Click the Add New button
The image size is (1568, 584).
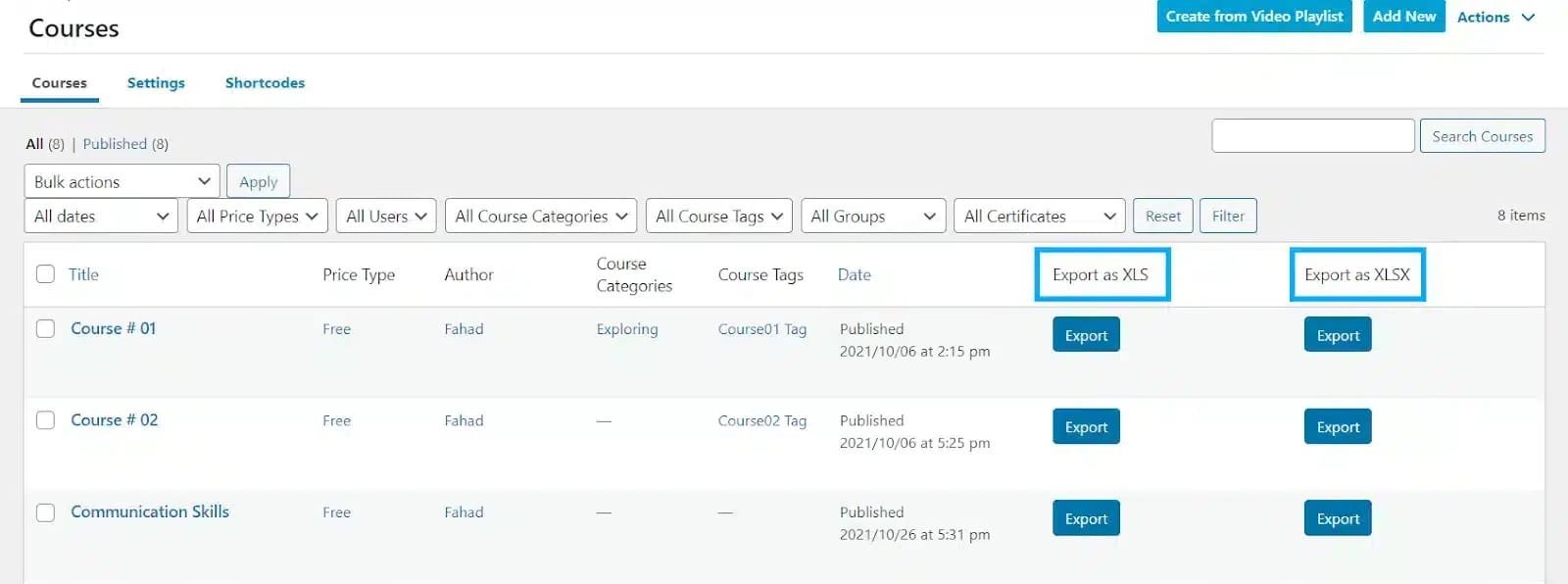(x=1404, y=16)
